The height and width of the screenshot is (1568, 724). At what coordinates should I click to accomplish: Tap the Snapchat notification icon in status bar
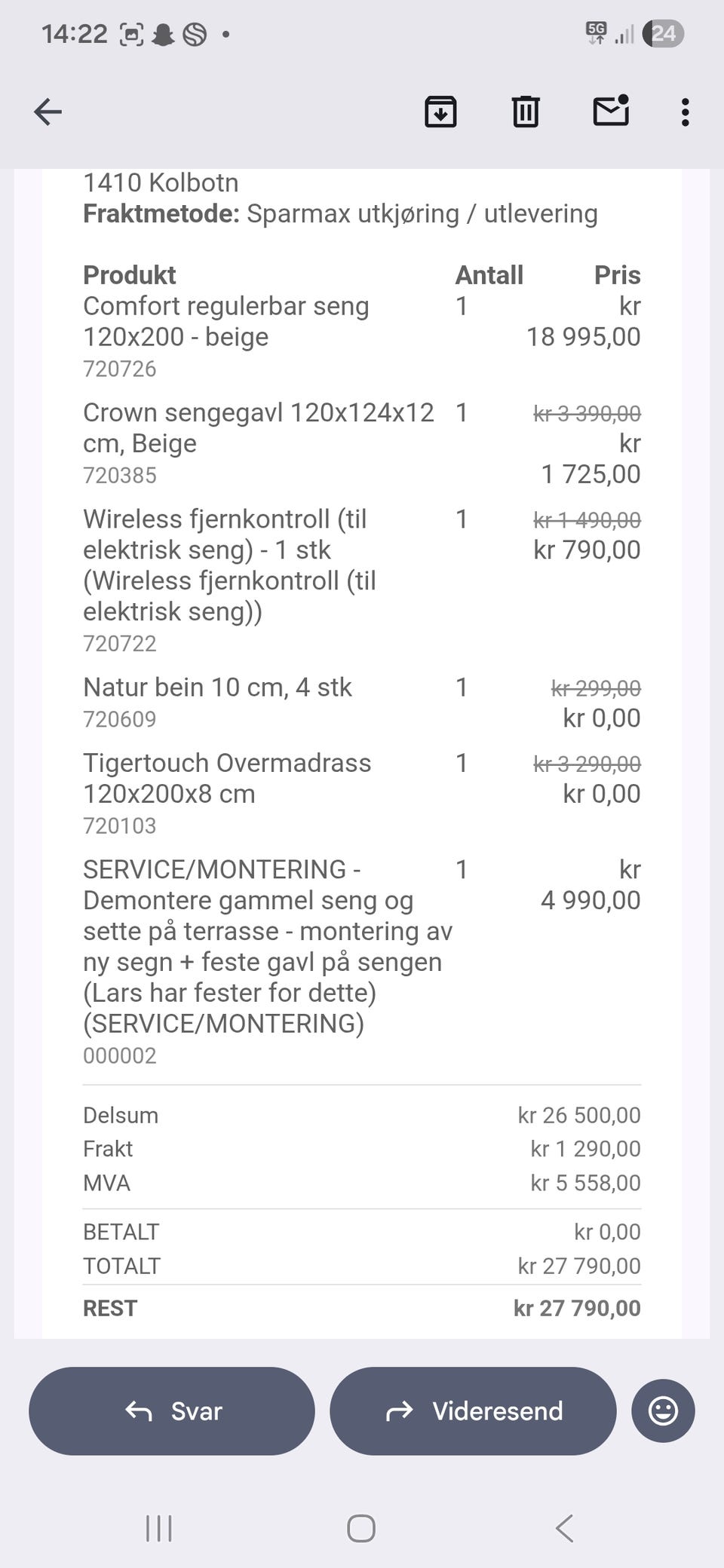pos(163,35)
